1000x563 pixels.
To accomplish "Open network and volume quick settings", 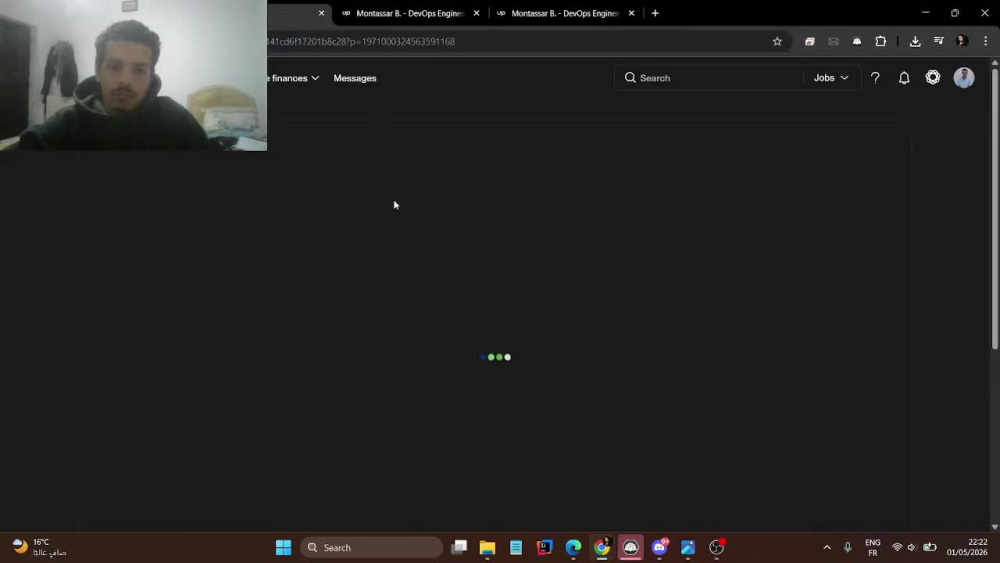I will point(913,547).
